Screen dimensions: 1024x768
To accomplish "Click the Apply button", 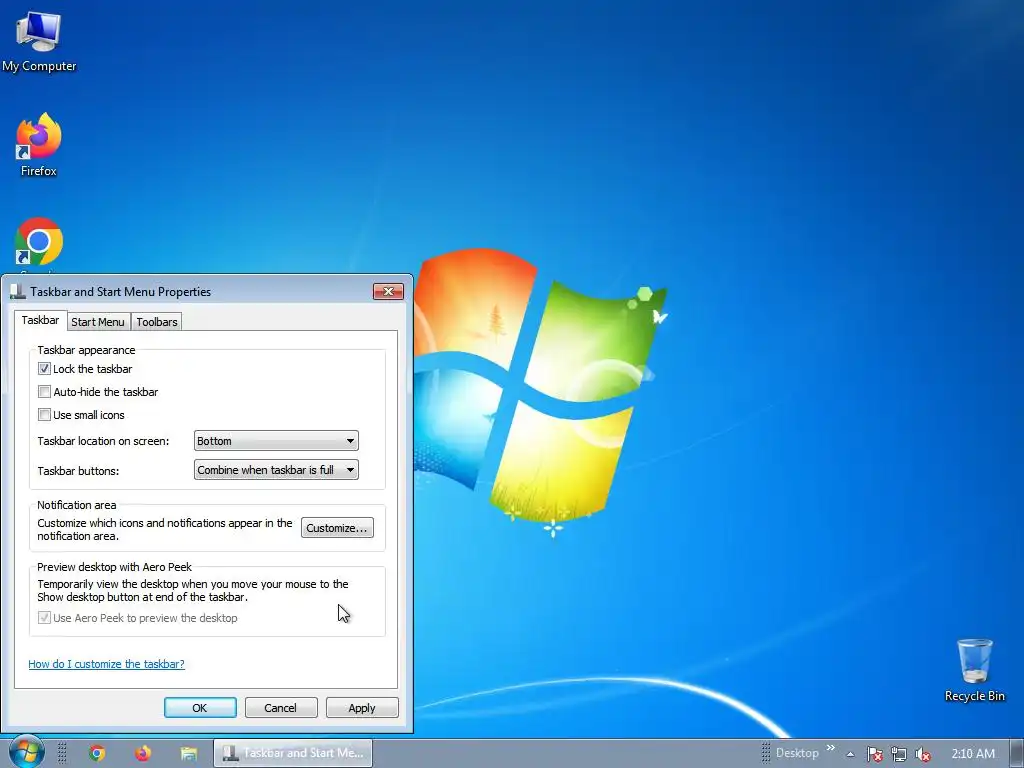I will point(362,708).
